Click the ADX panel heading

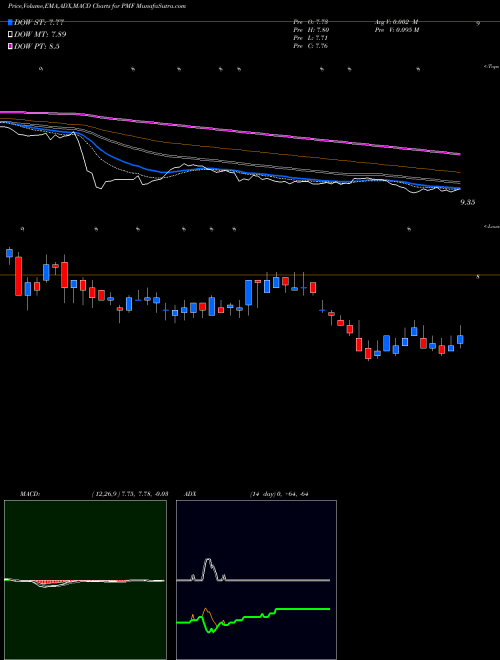pyautogui.click(x=191, y=494)
